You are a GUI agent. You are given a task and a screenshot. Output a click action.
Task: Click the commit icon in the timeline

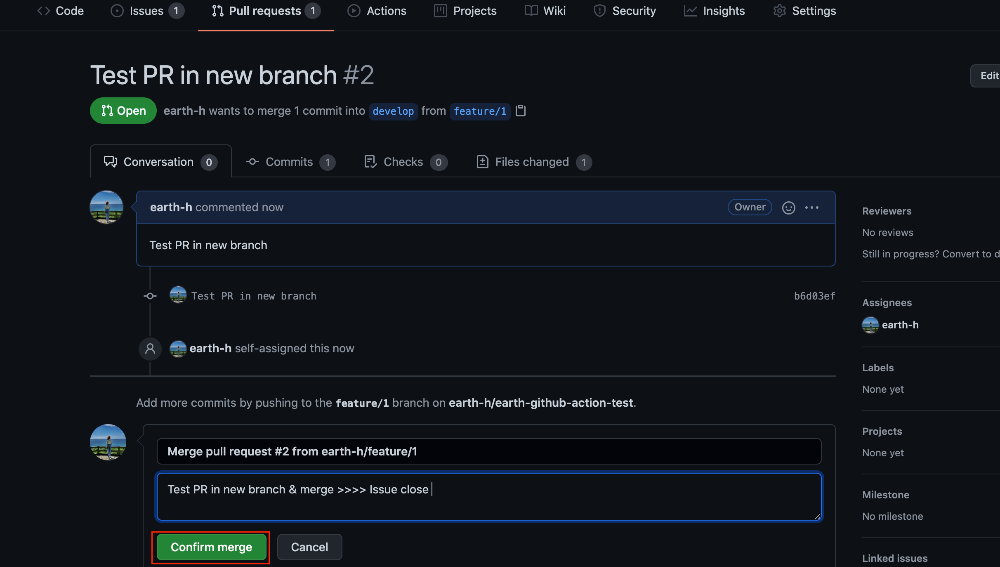(150, 296)
